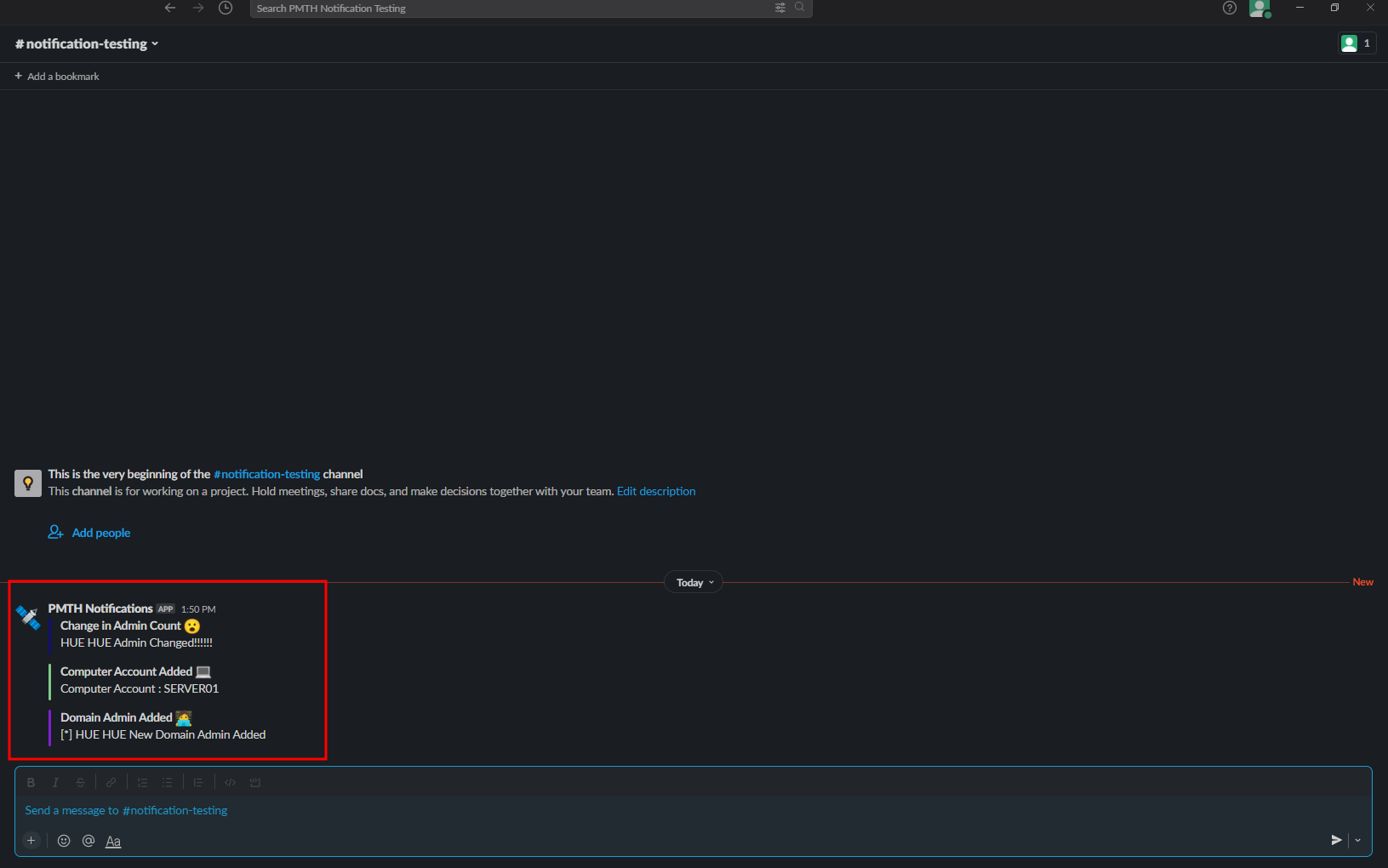This screenshot has width=1388, height=868.
Task: Click the Slack search box
Action: (531, 9)
